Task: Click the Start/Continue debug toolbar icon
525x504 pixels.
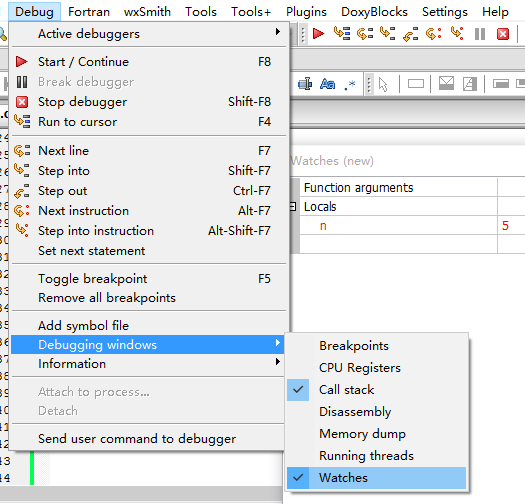Action: click(x=318, y=33)
